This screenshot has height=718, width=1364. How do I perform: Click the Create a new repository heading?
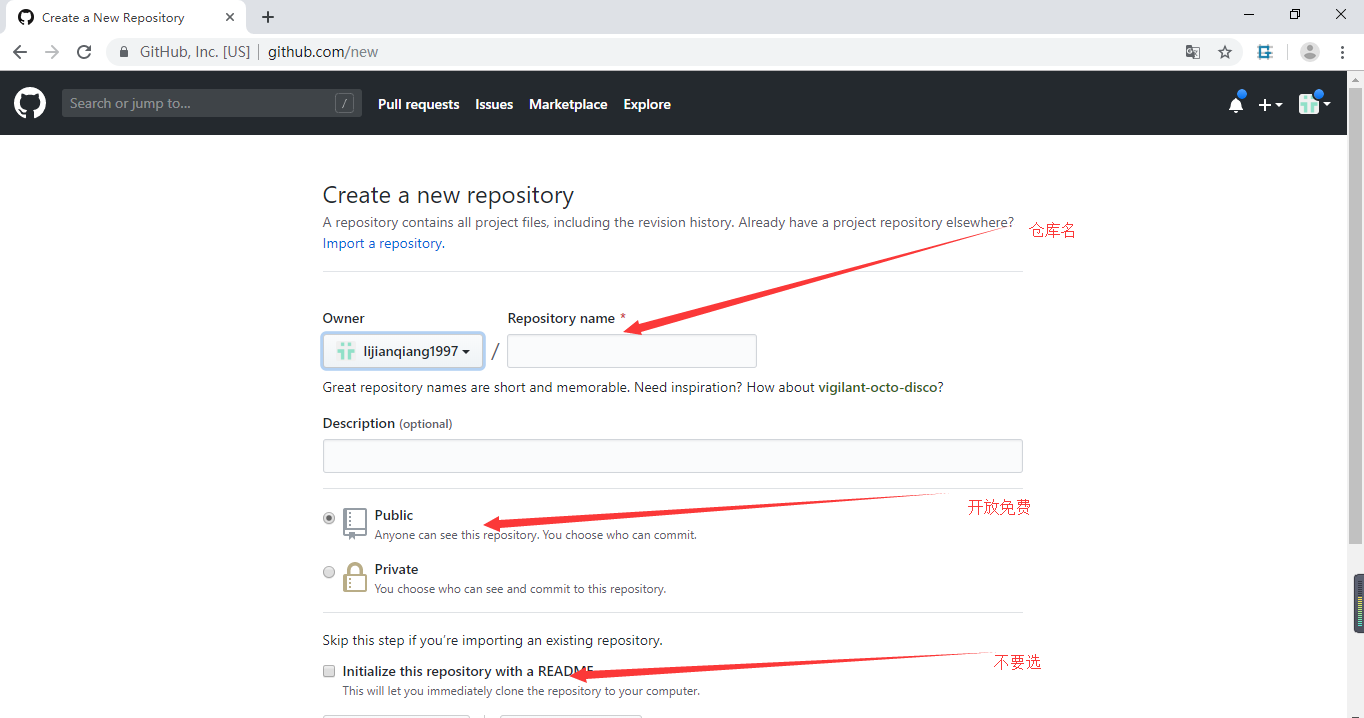tap(448, 195)
